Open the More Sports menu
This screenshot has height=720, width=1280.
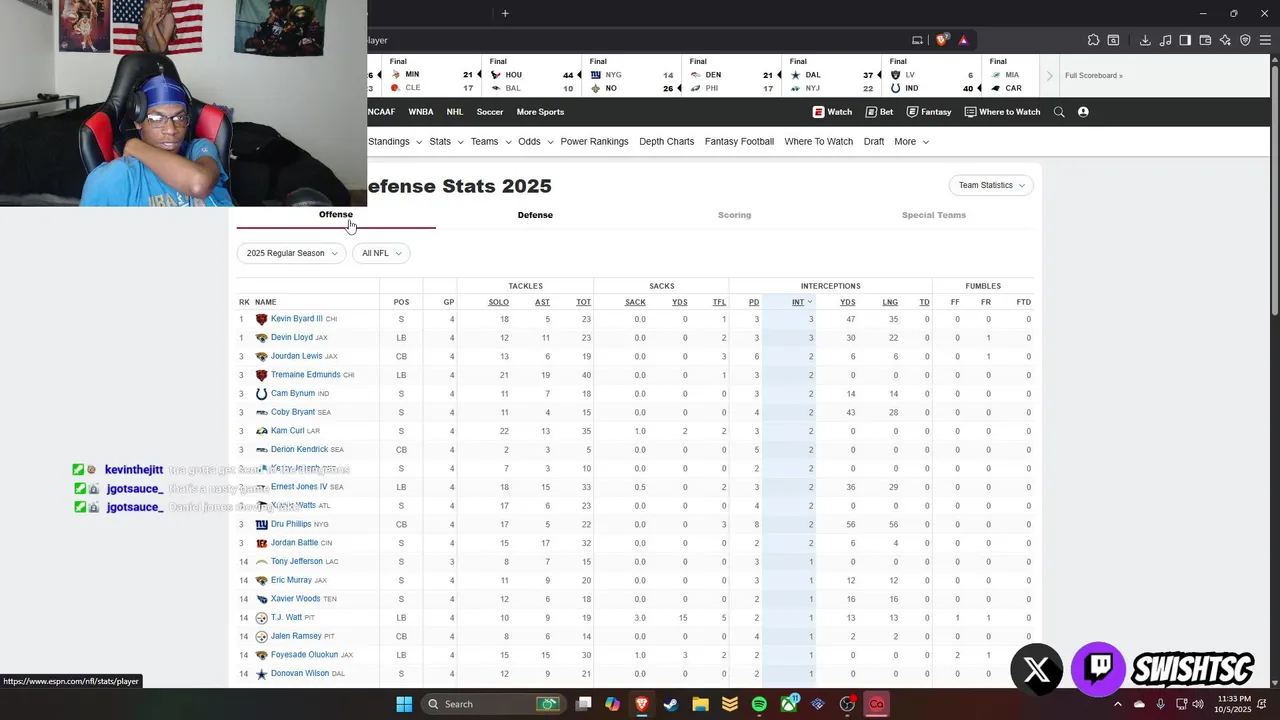(x=540, y=112)
